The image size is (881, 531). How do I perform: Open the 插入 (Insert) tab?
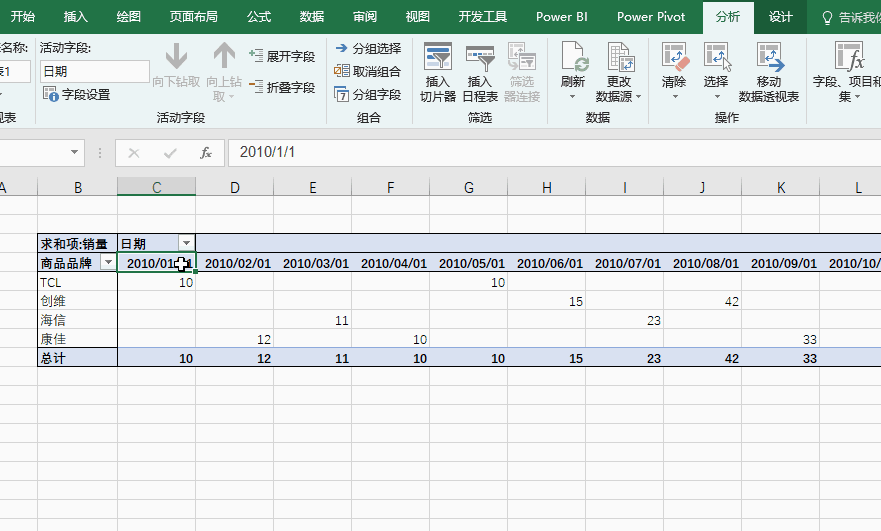pos(76,17)
